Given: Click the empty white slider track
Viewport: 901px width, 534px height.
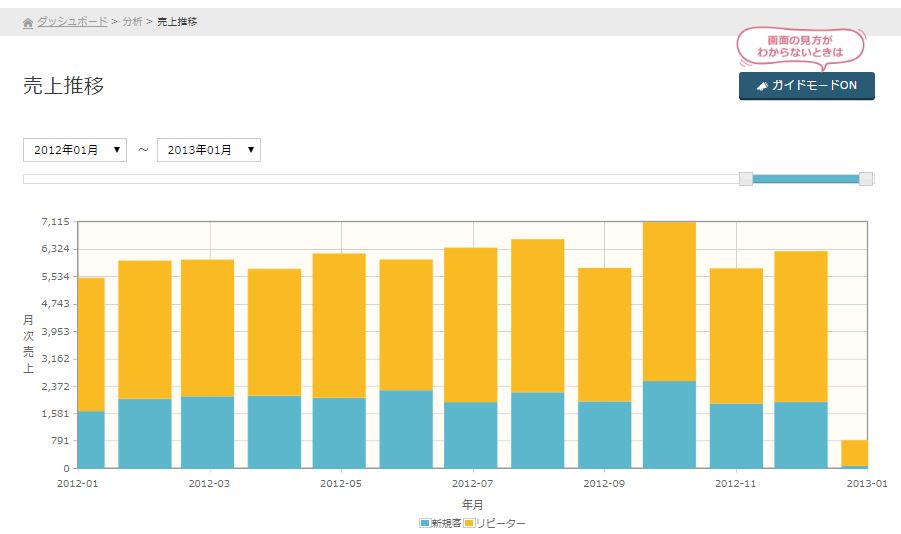Looking at the screenshot, I should coord(380,179).
